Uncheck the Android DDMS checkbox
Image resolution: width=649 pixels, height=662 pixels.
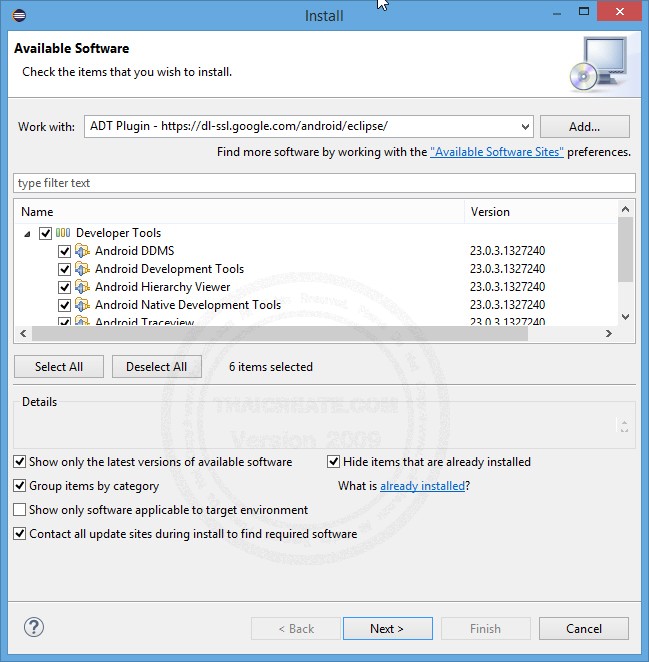point(64,251)
